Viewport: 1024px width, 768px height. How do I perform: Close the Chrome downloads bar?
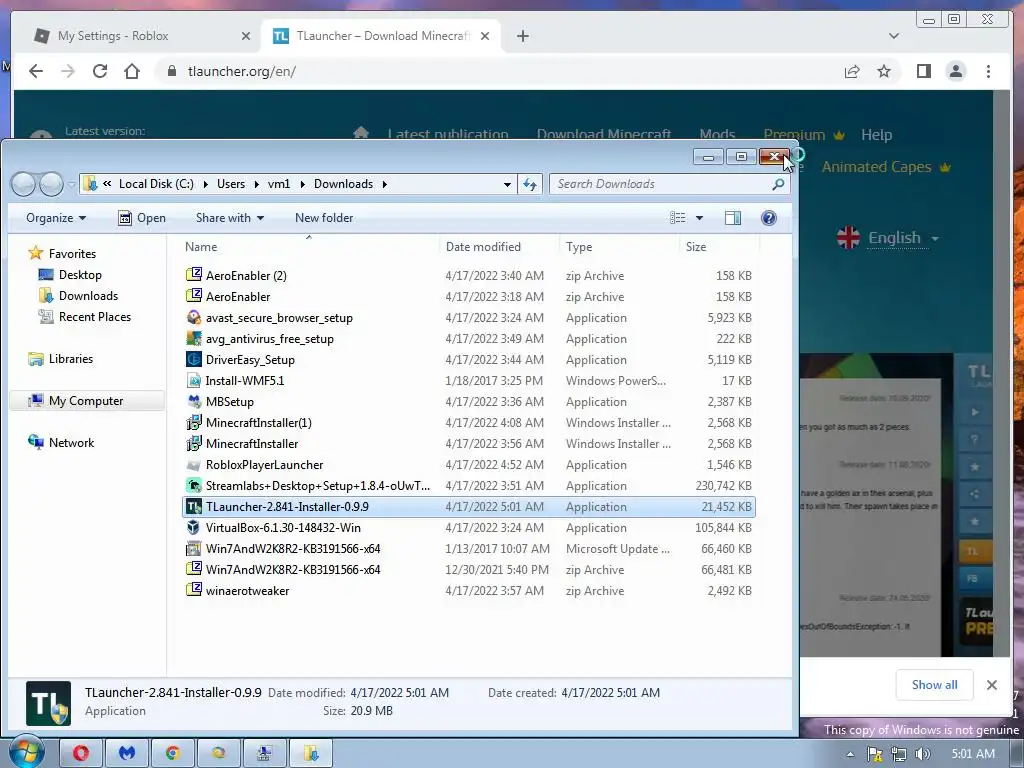click(991, 684)
